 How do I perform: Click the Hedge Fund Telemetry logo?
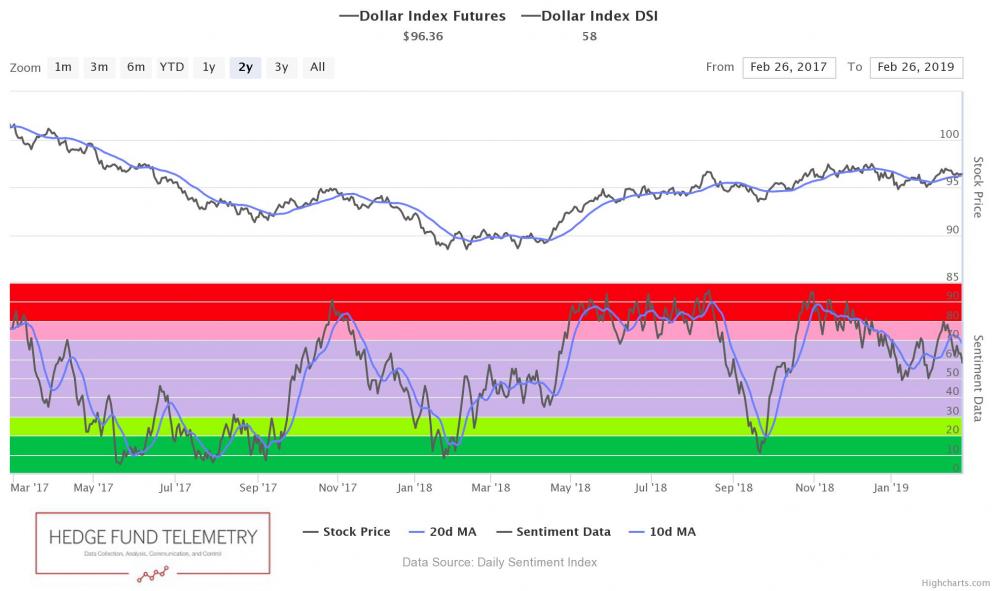153,546
